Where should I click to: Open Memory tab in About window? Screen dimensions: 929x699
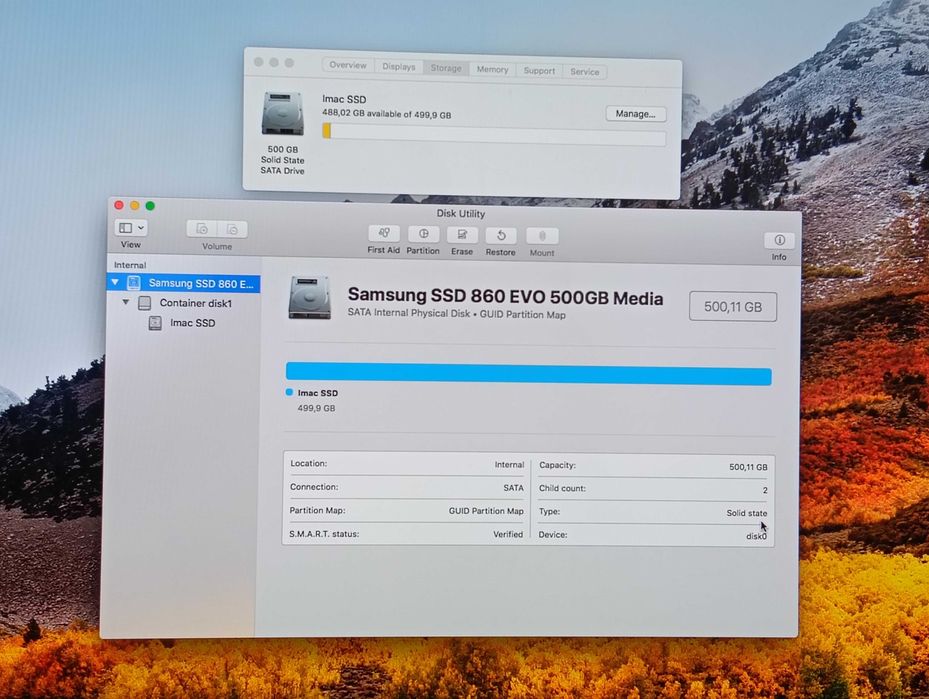pos(492,69)
